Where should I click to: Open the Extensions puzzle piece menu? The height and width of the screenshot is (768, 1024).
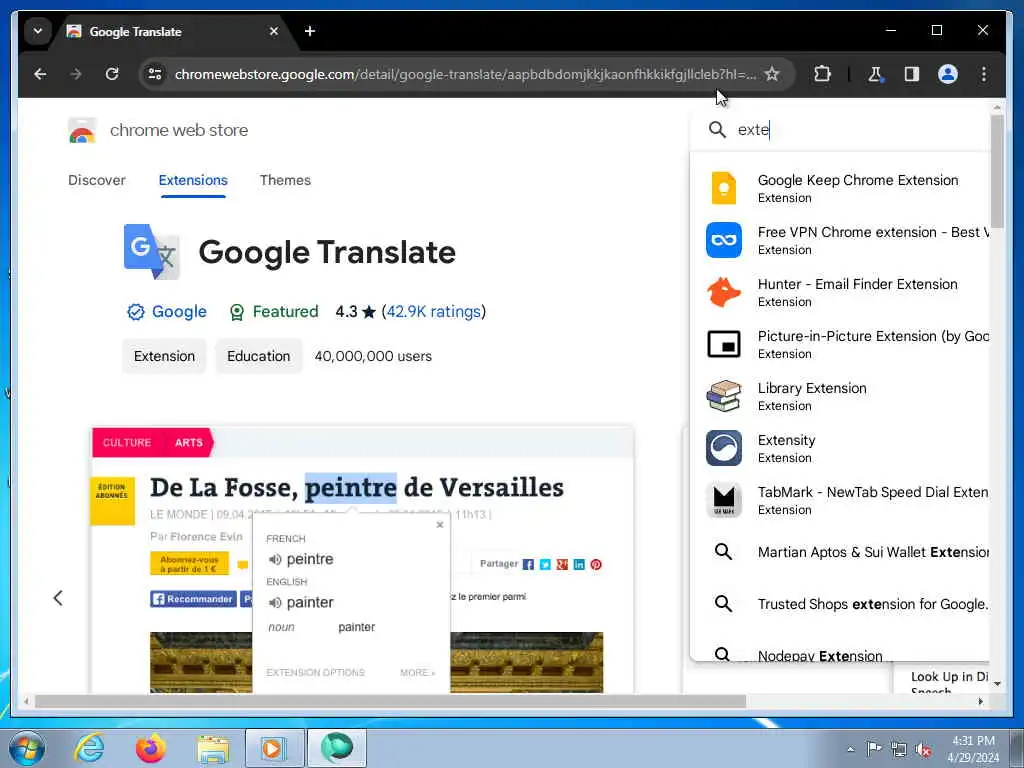[x=822, y=74]
